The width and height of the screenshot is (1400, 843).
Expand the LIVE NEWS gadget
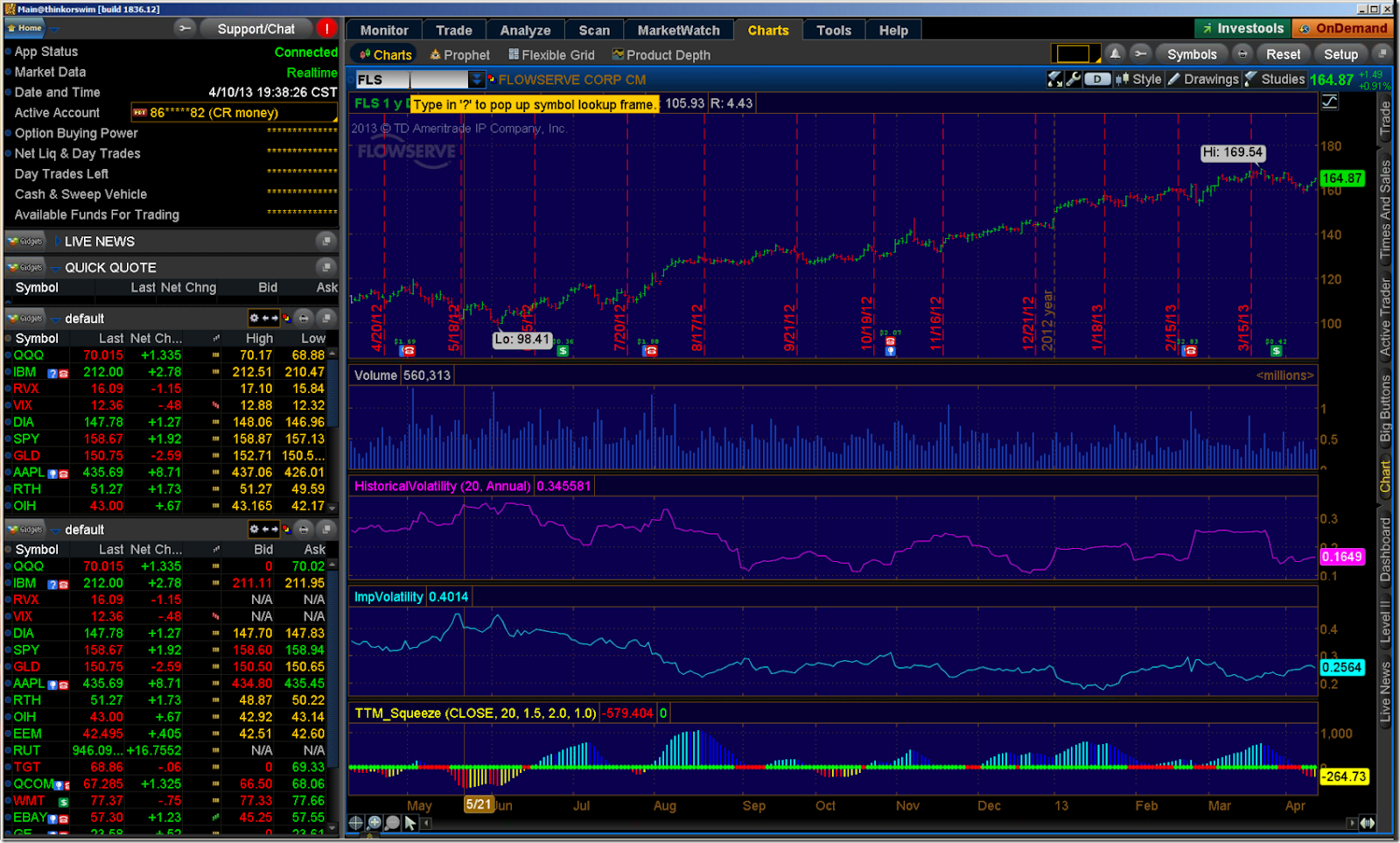point(56,241)
